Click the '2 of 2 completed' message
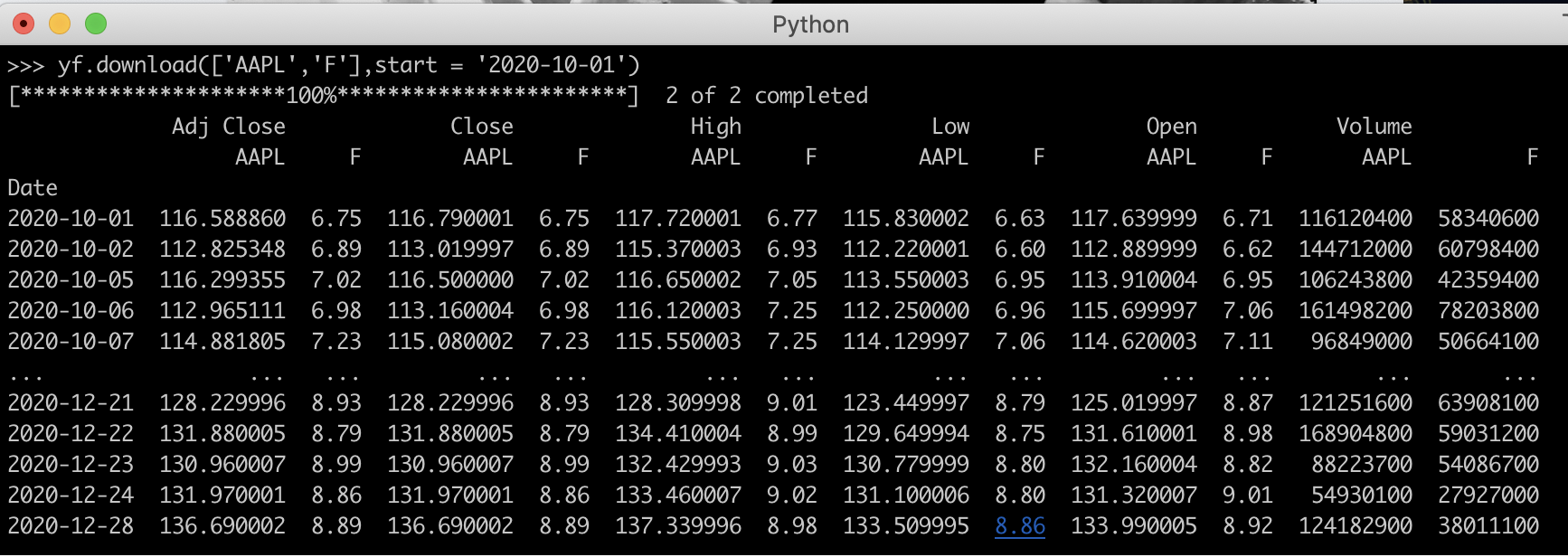The width and height of the screenshot is (1568, 557). (x=767, y=96)
